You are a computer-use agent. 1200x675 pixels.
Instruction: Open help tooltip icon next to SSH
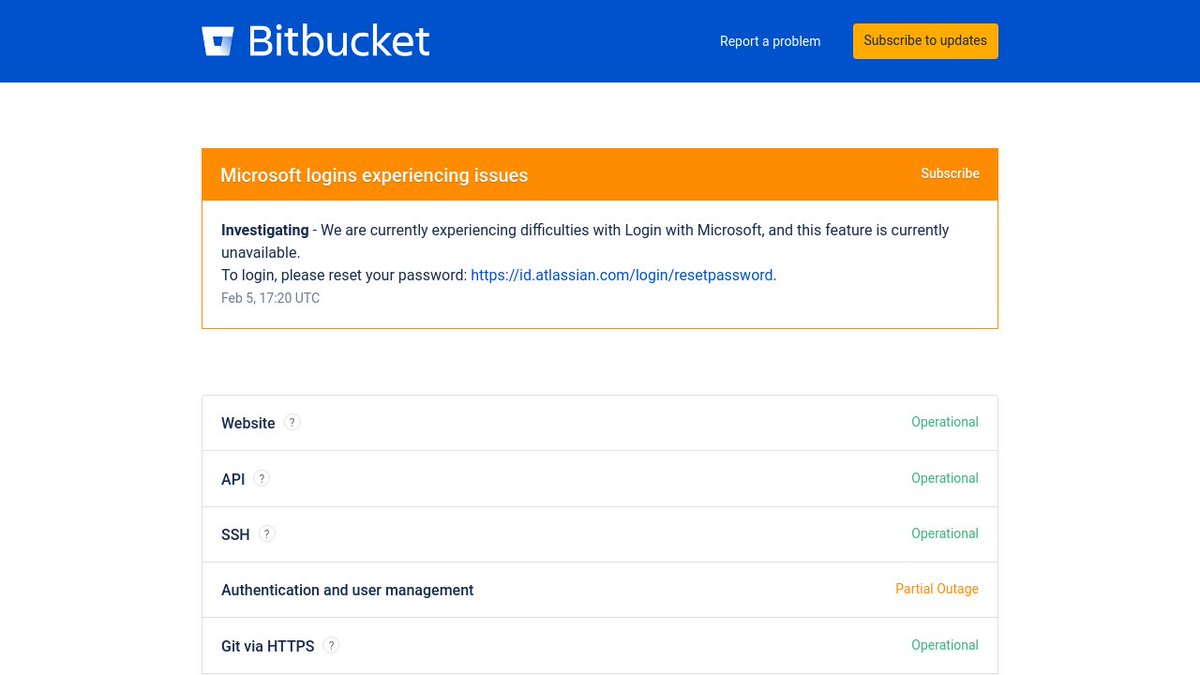(266, 534)
